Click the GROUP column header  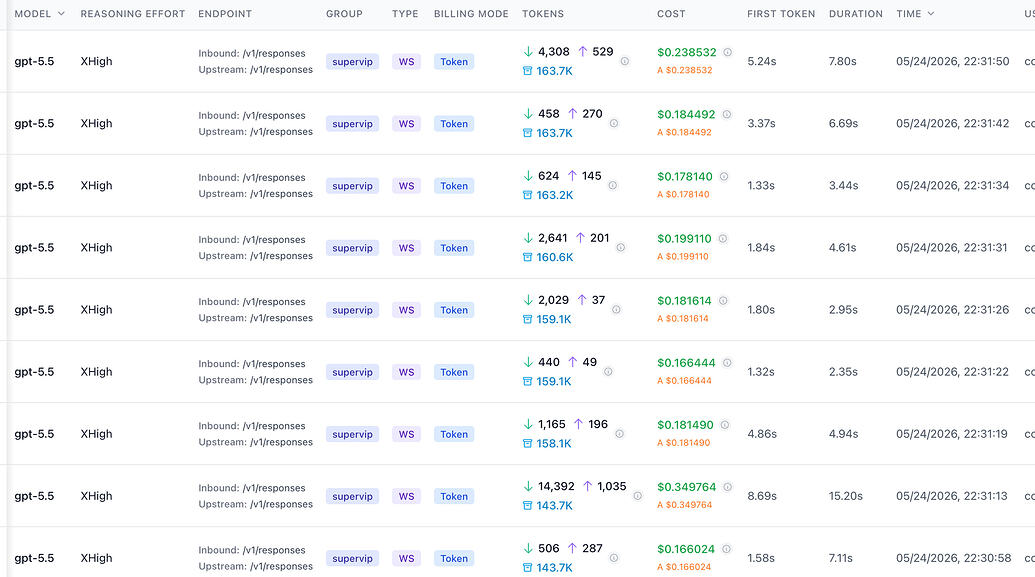click(x=344, y=13)
